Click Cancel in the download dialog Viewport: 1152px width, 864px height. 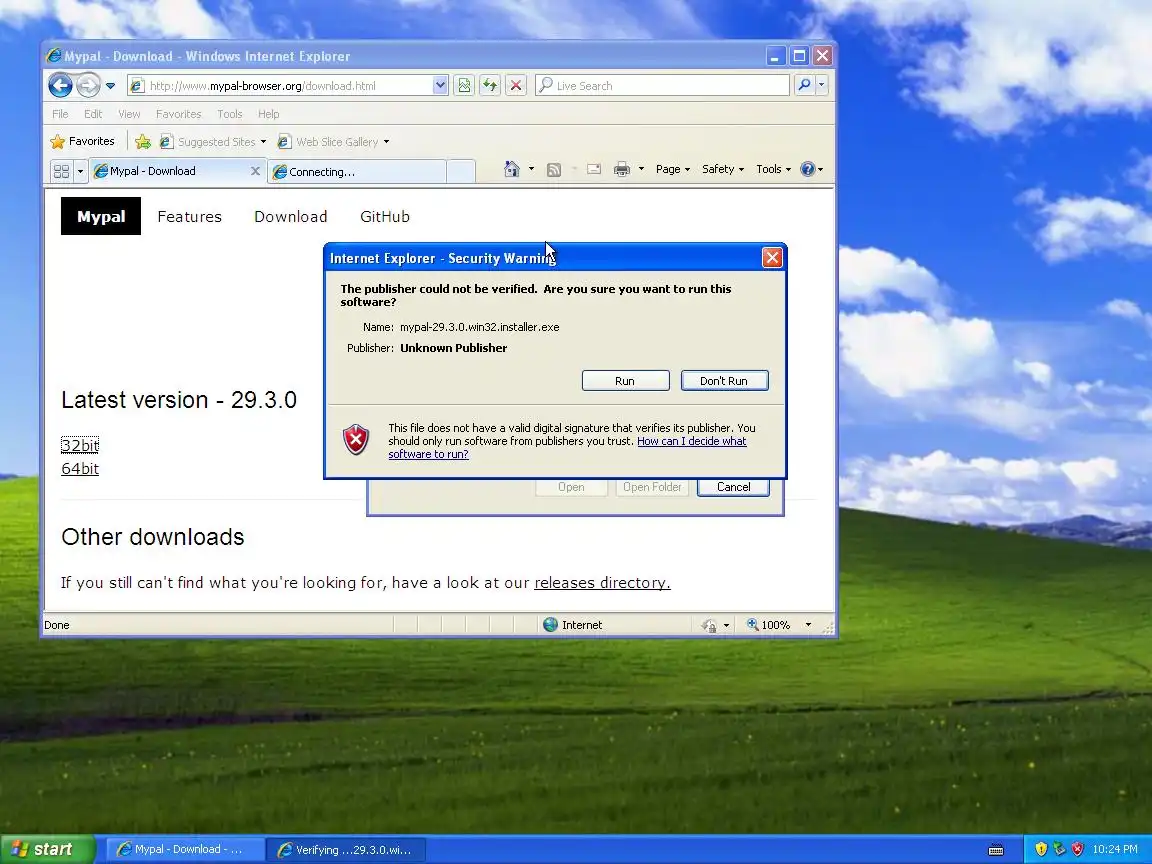coord(733,487)
